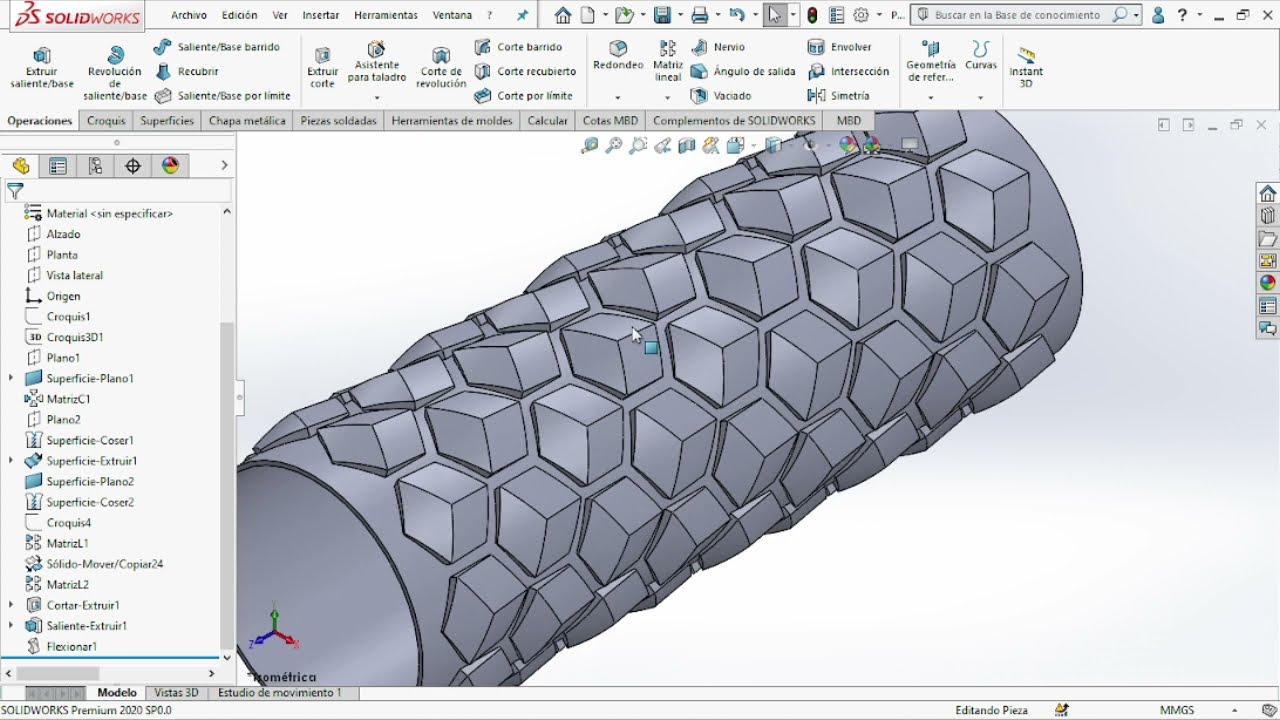Click the Nervio rib tool
Image resolution: width=1280 pixels, height=720 pixels.
pyautogui.click(x=718, y=47)
